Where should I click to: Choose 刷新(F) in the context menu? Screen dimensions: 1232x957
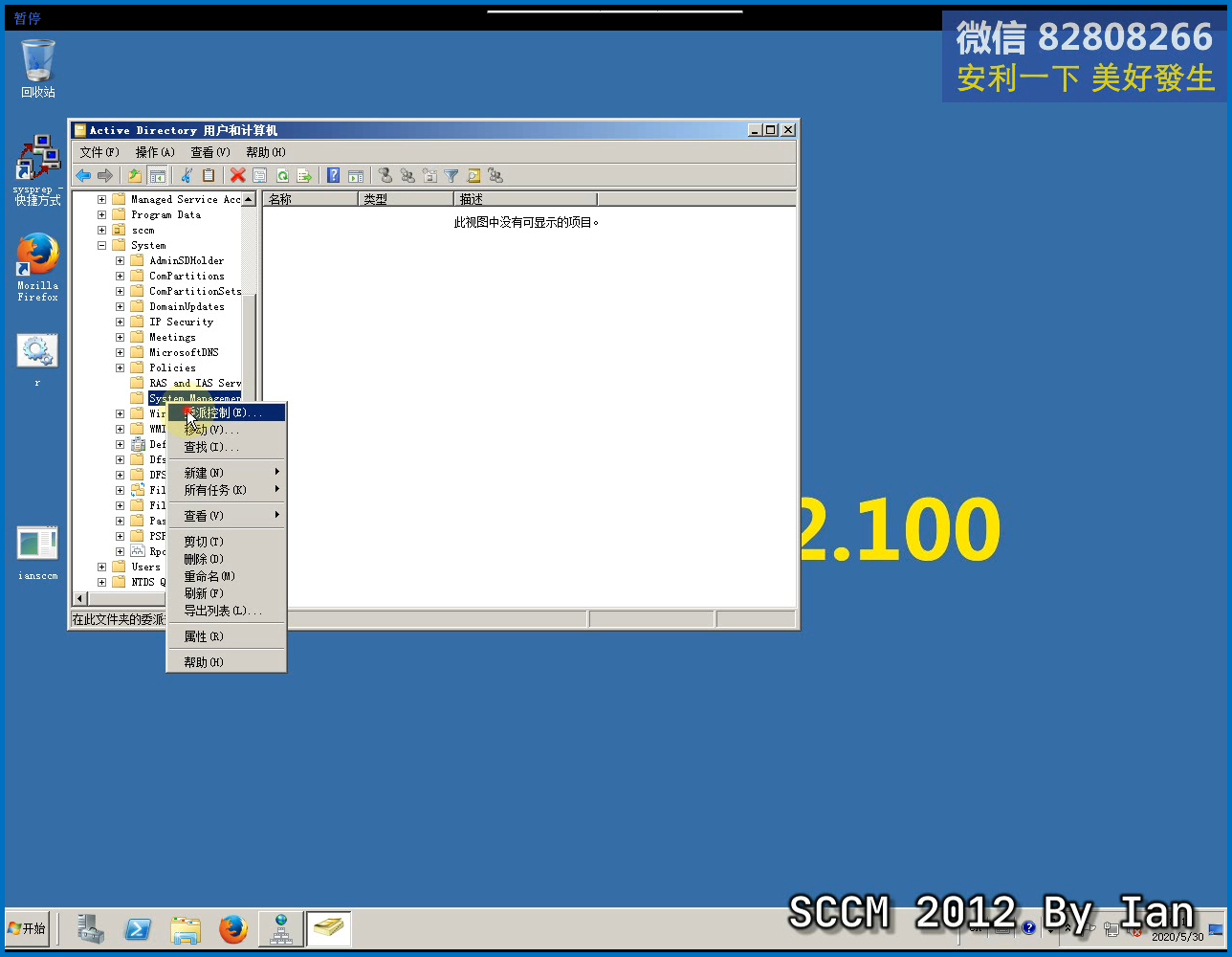pos(227,593)
